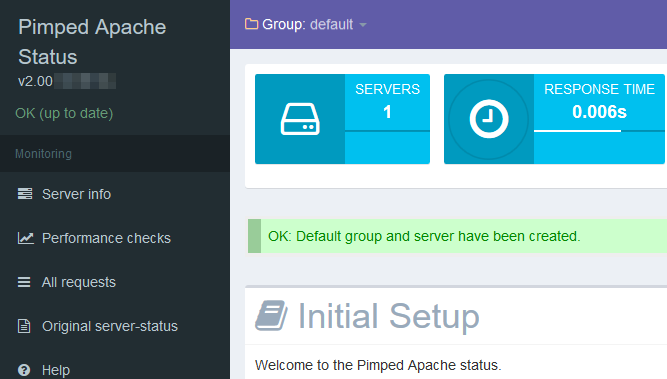Viewport: 667px width, 379px height.
Task: Click the Response Time progress bar
Action: point(599,131)
